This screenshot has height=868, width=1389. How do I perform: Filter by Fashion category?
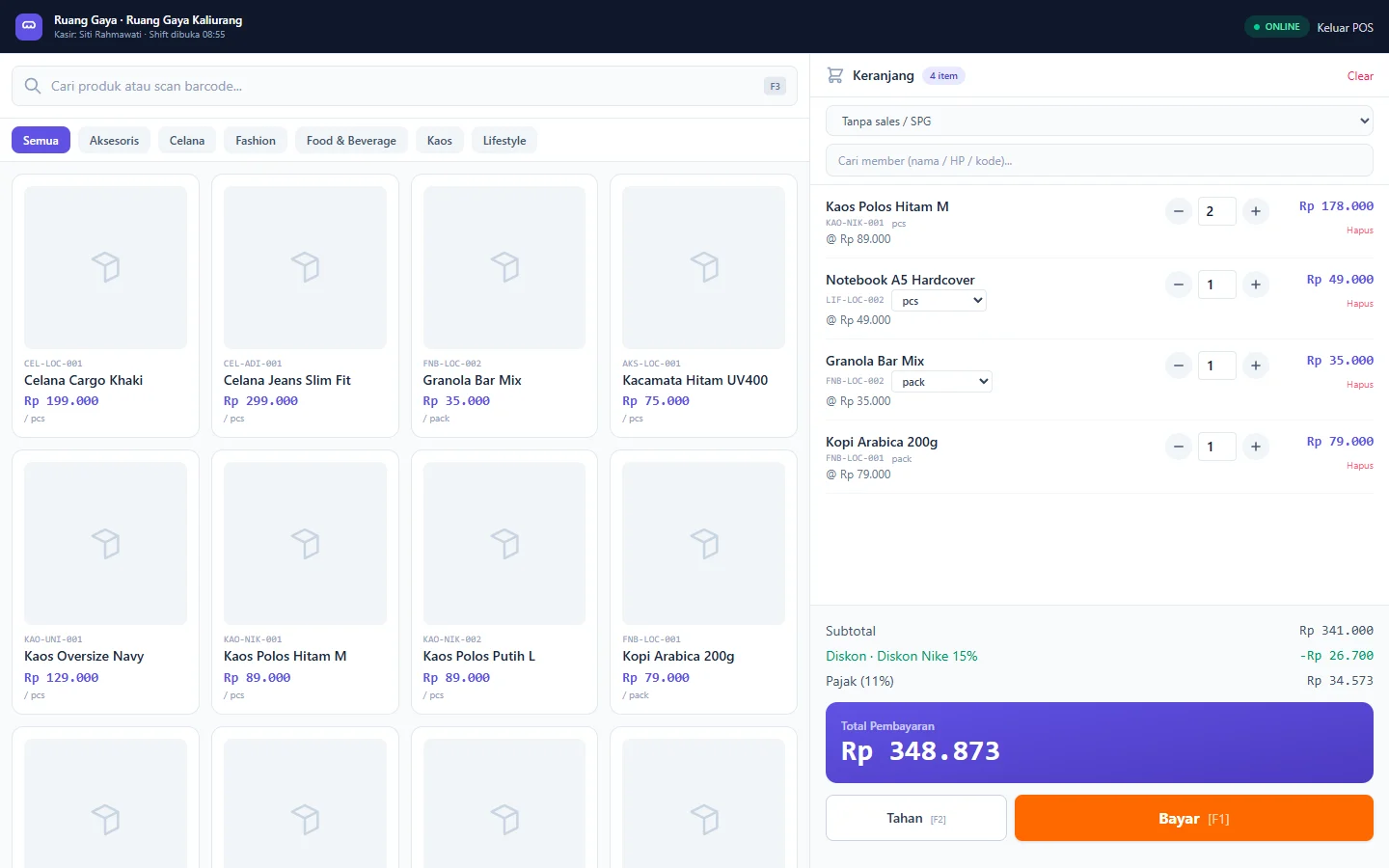click(256, 140)
